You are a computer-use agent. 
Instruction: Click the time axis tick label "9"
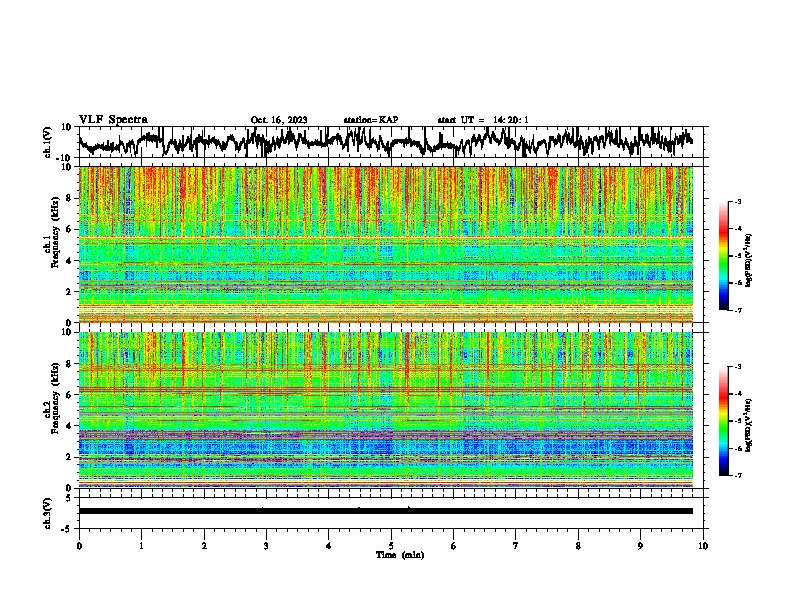(x=640, y=546)
